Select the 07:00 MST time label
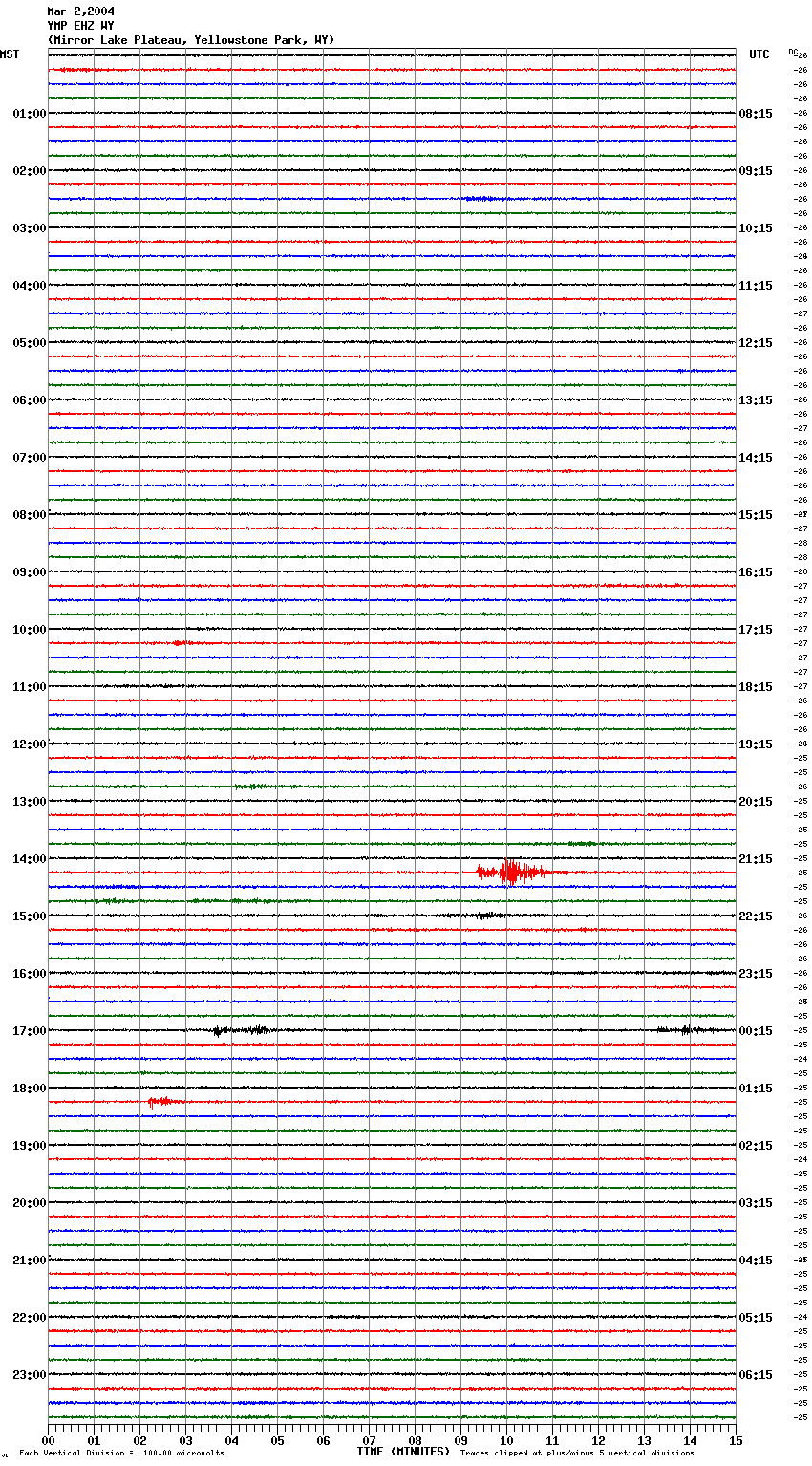This screenshot has height=1466, width=812. pyautogui.click(x=30, y=458)
